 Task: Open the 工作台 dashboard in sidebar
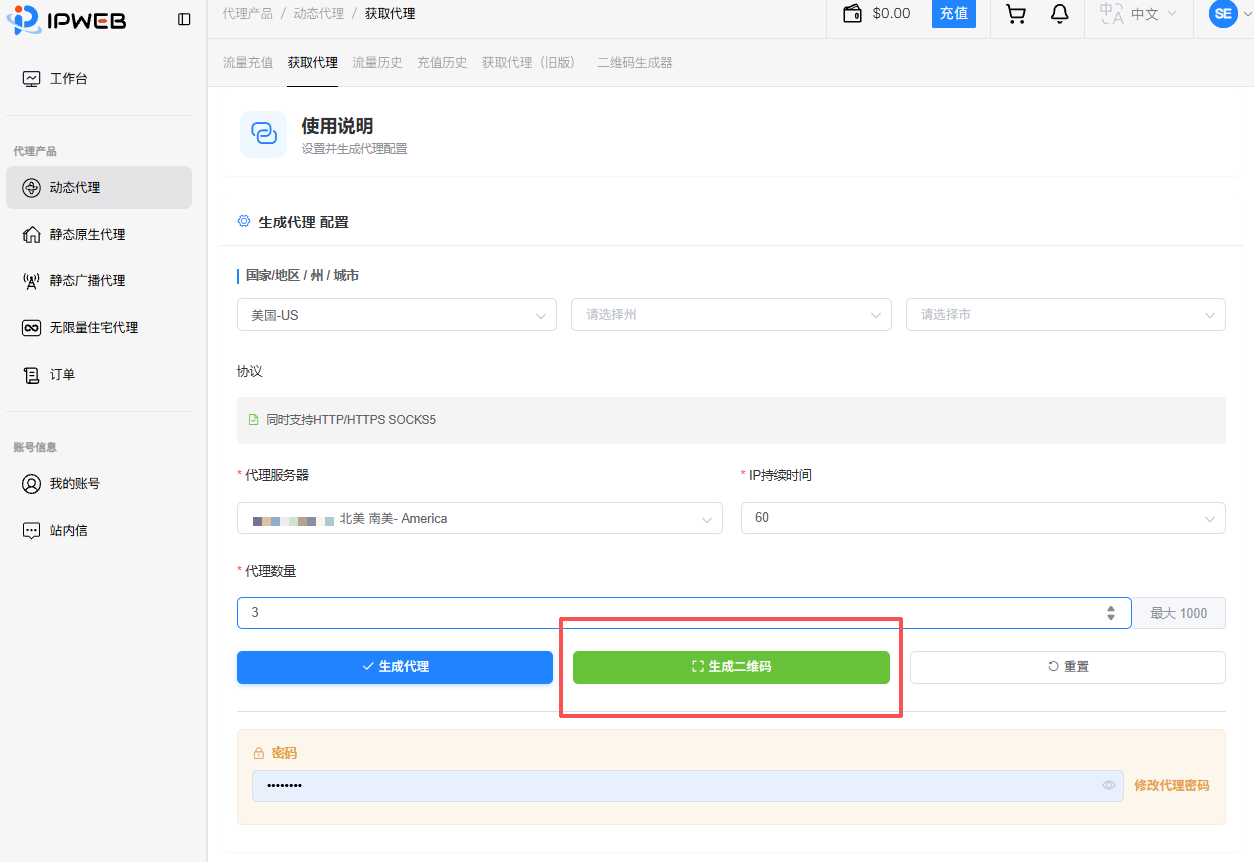tap(99, 78)
